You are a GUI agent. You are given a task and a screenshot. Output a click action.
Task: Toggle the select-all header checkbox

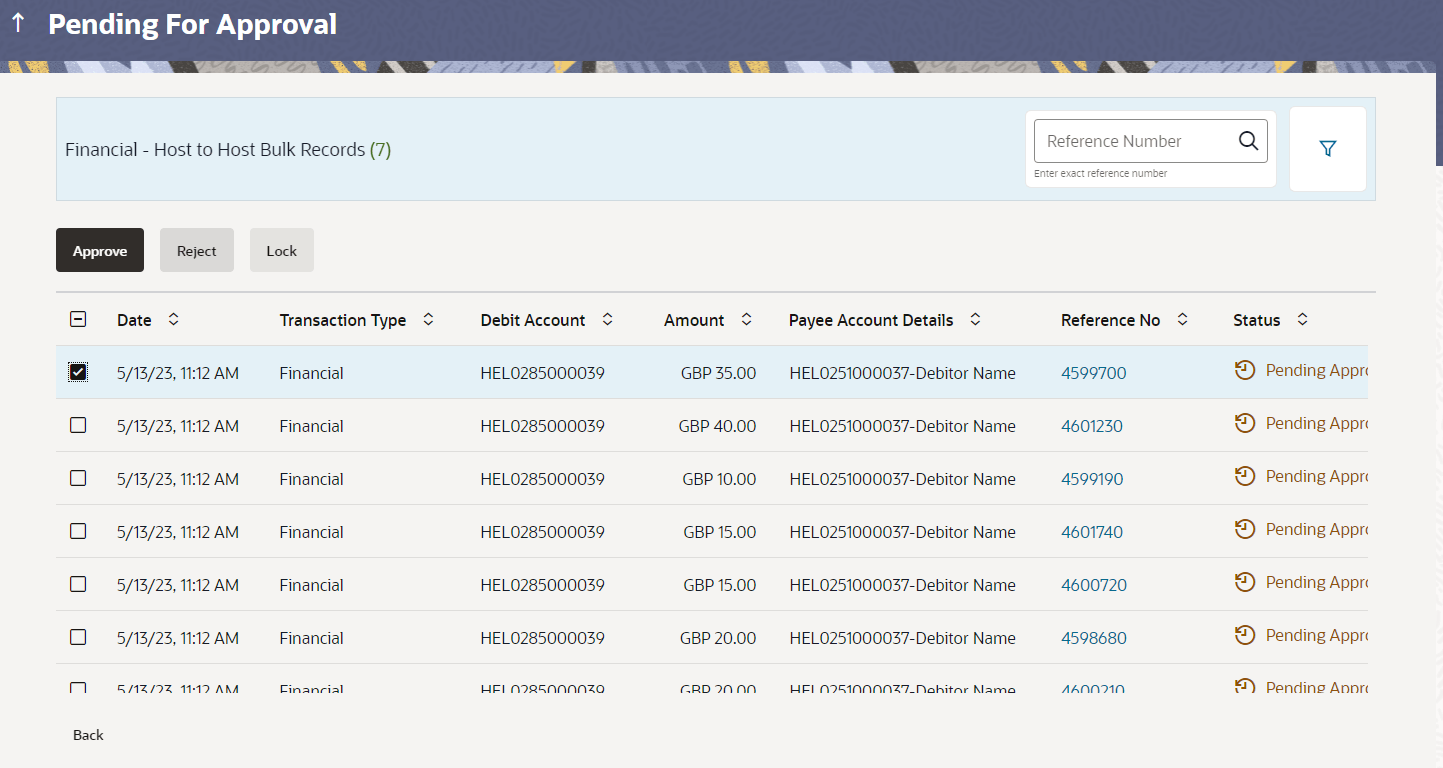pos(78,320)
